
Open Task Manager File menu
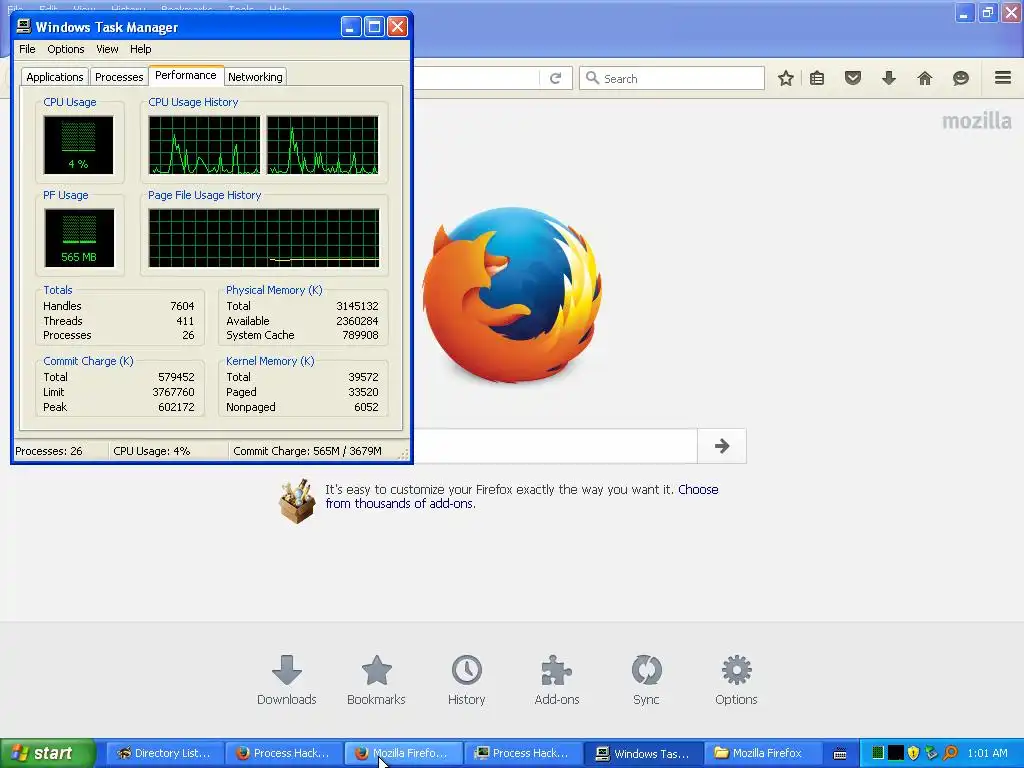[27, 49]
